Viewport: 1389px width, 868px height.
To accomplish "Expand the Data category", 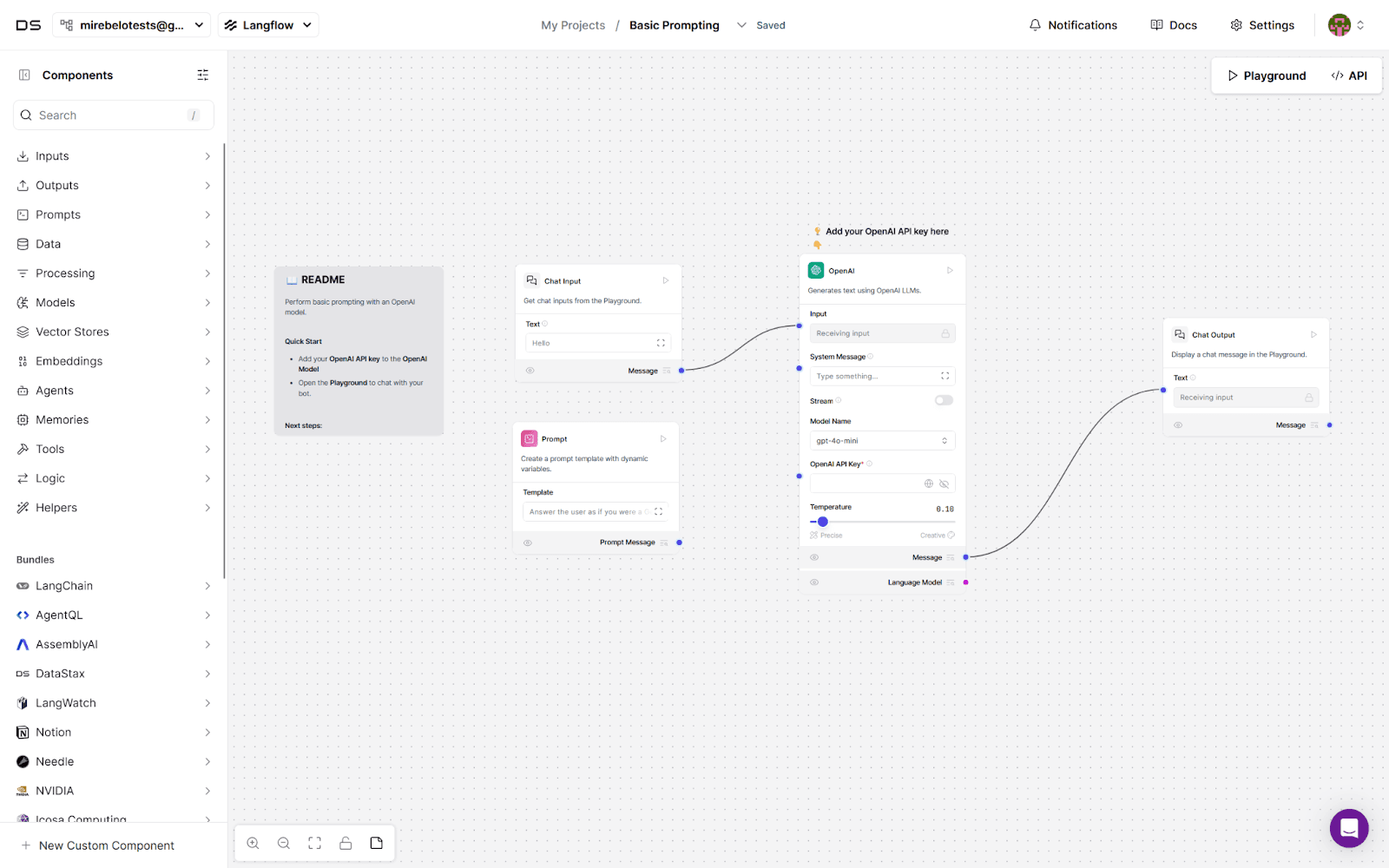I will click(x=115, y=244).
